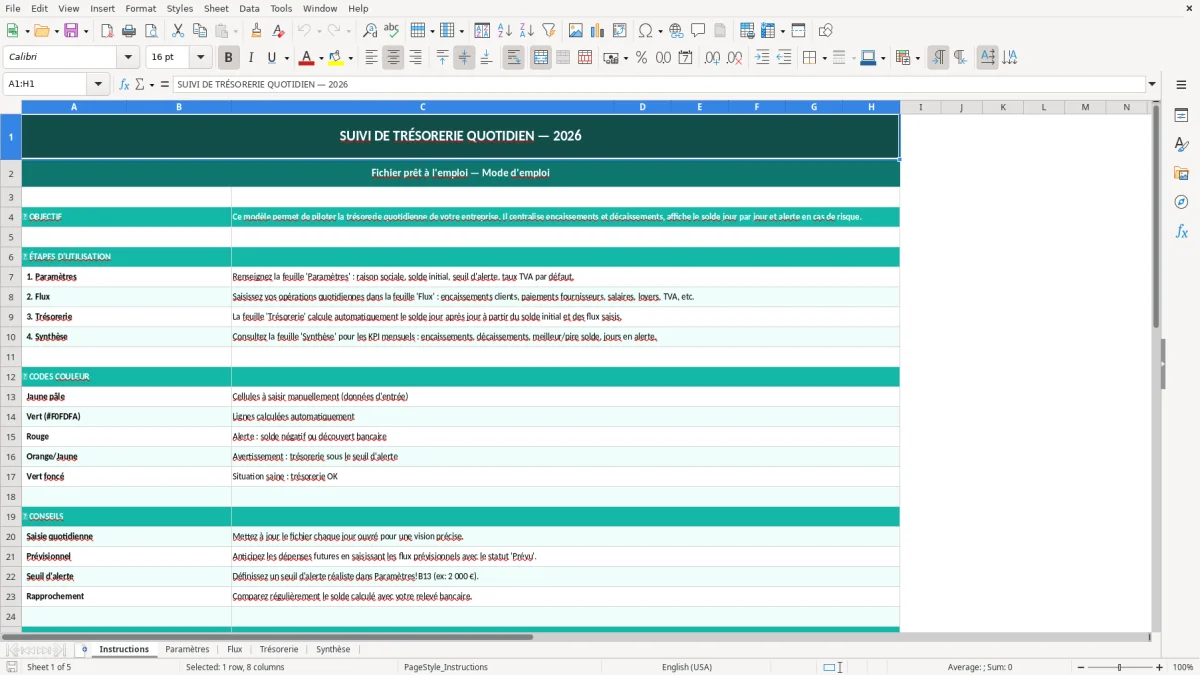Open sidebar Styles panel
This screenshot has height=675, width=1200.
pos(1181,144)
